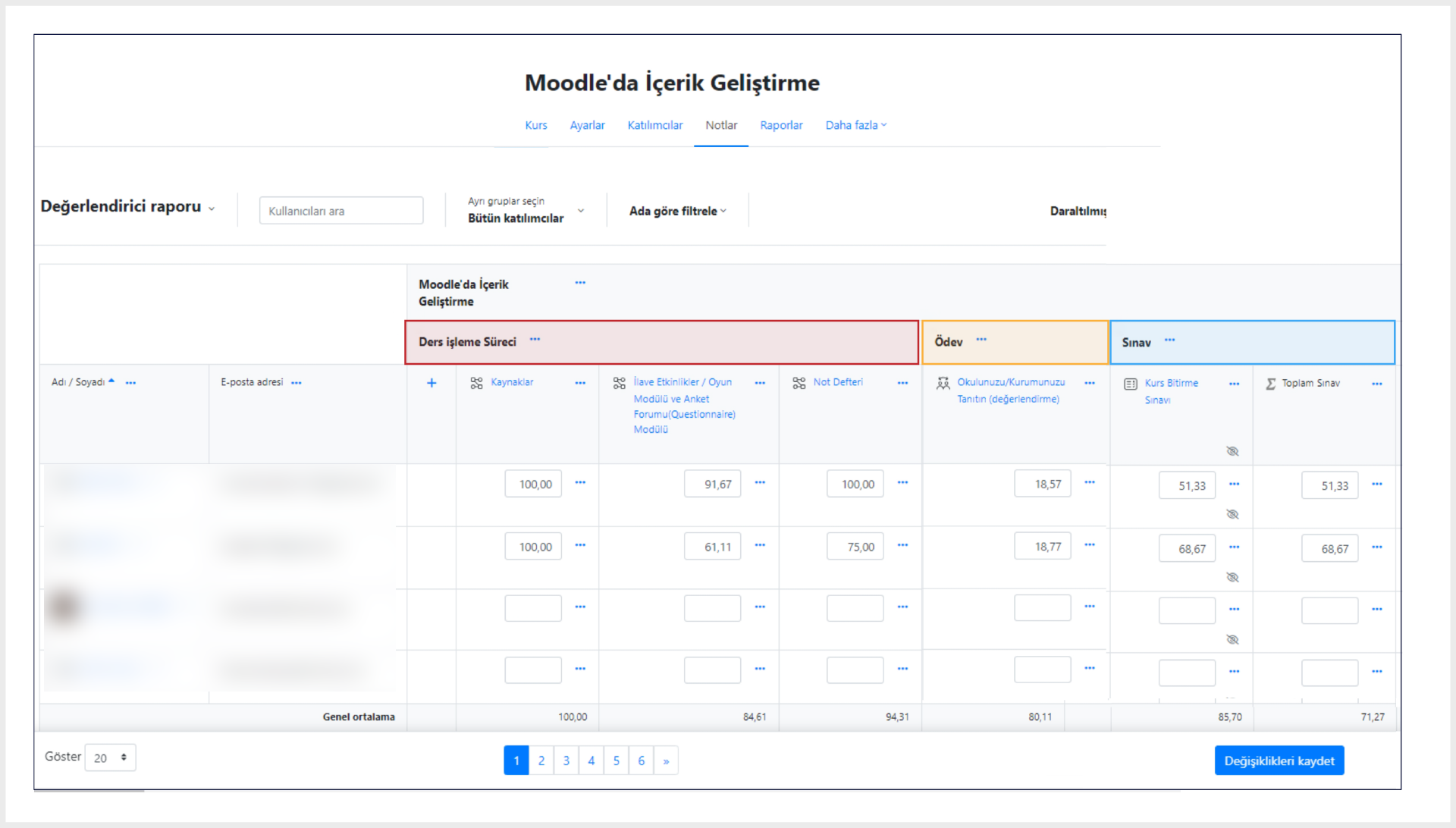Screen dimensions: 1456x828
Task: Open actions menu for Okulunuzu/Kurumunuzu Tanıtın column
Action: click(1090, 383)
